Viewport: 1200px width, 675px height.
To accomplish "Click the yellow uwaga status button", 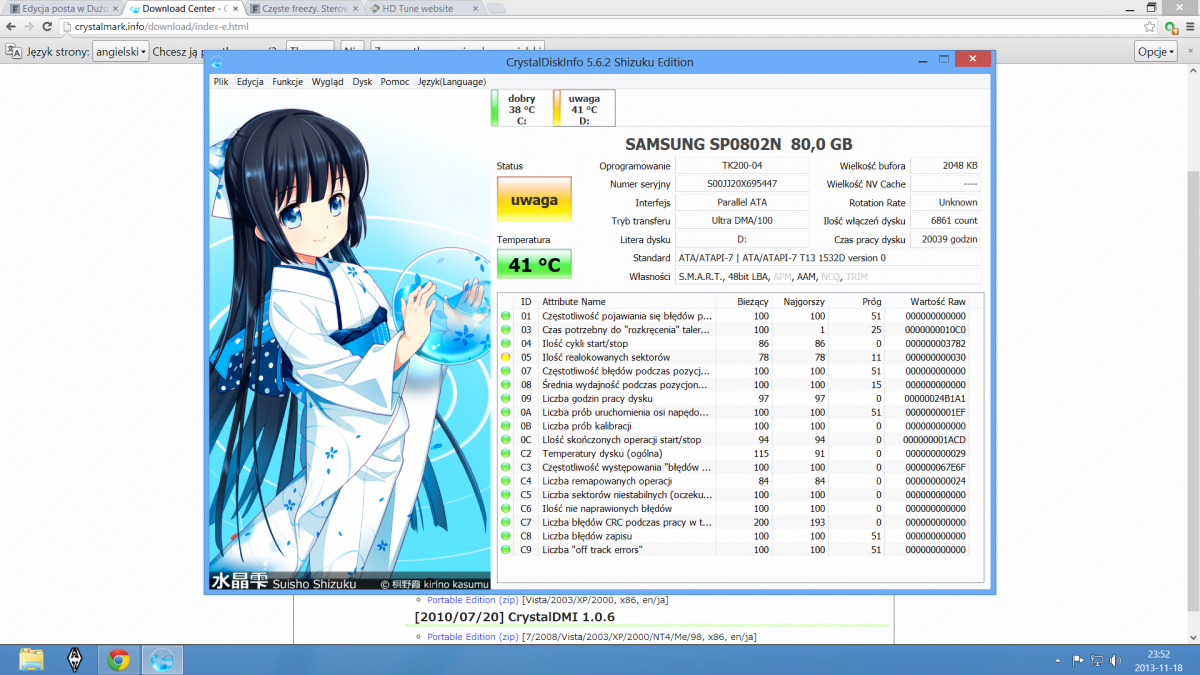I will click(534, 199).
